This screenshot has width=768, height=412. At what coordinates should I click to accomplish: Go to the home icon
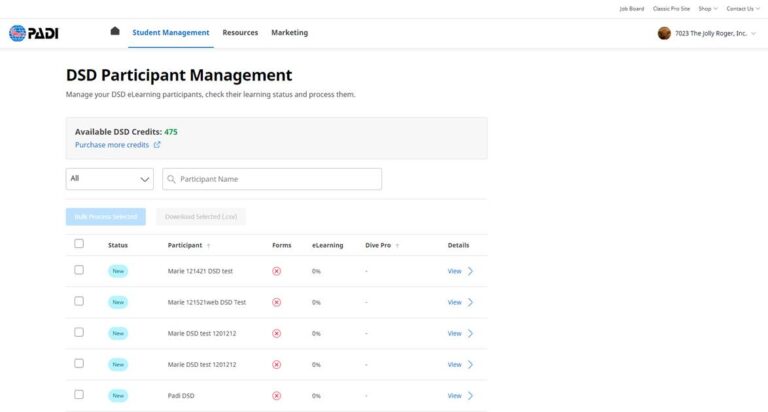115,32
